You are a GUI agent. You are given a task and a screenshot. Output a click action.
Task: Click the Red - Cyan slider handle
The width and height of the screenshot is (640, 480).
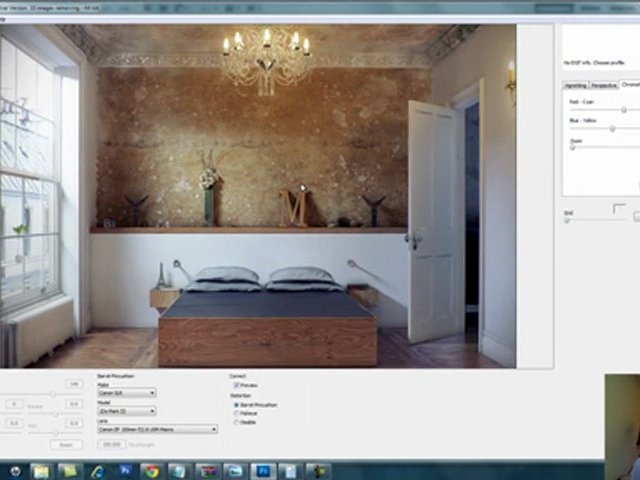(x=625, y=109)
